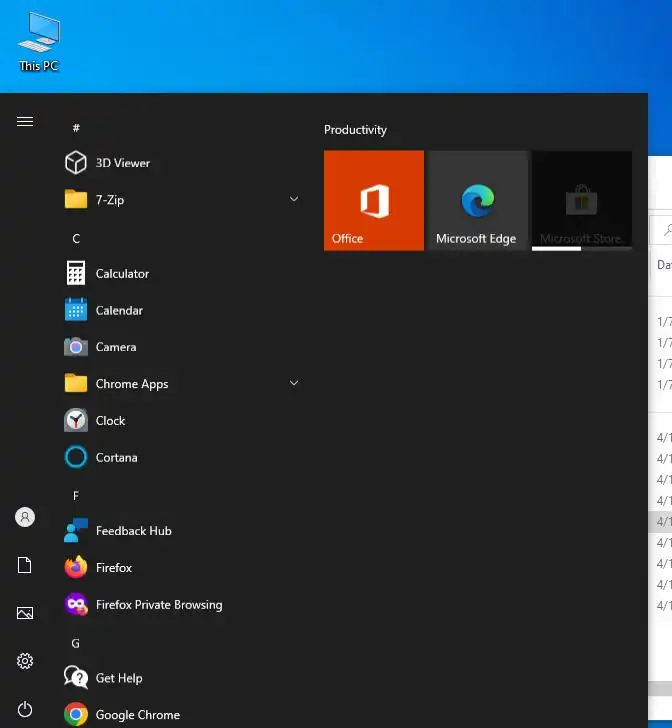This screenshot has width=672, height=728.
Task: Open the Calendar app icon
Action: coord(76,310)
